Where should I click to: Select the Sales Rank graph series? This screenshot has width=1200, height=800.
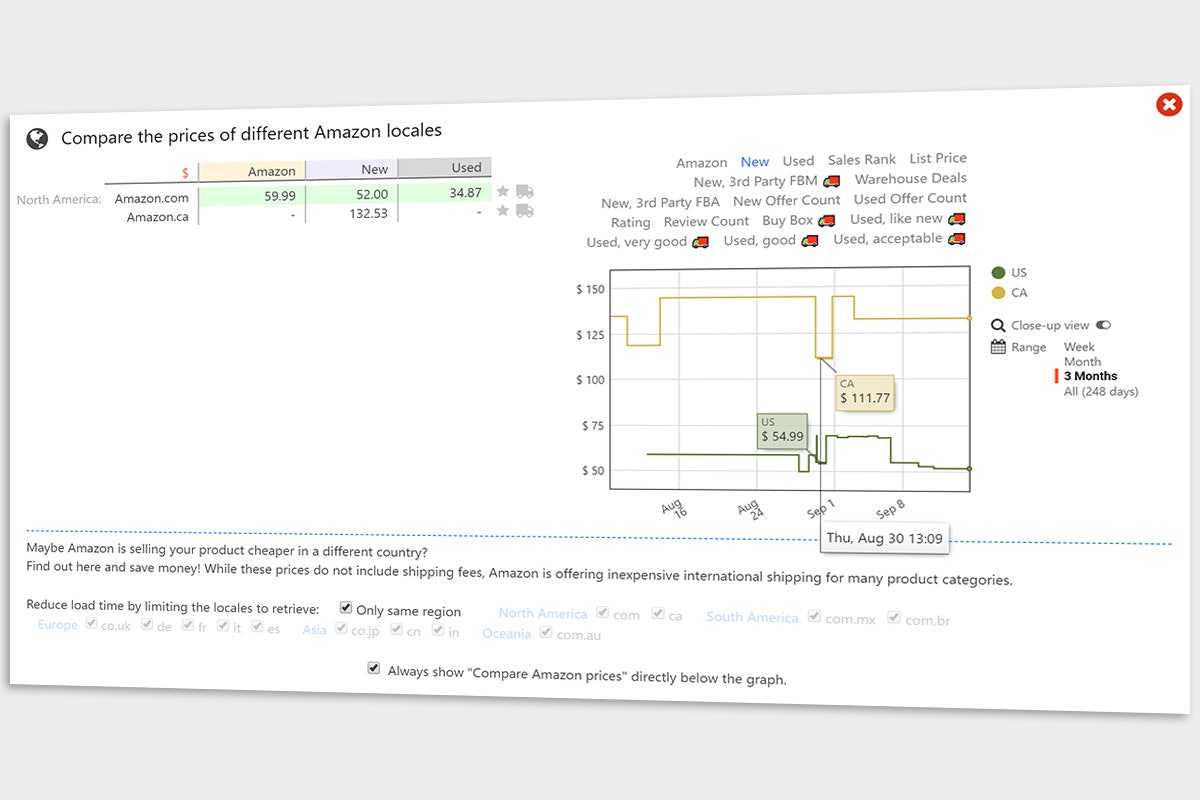pos(862,160)
